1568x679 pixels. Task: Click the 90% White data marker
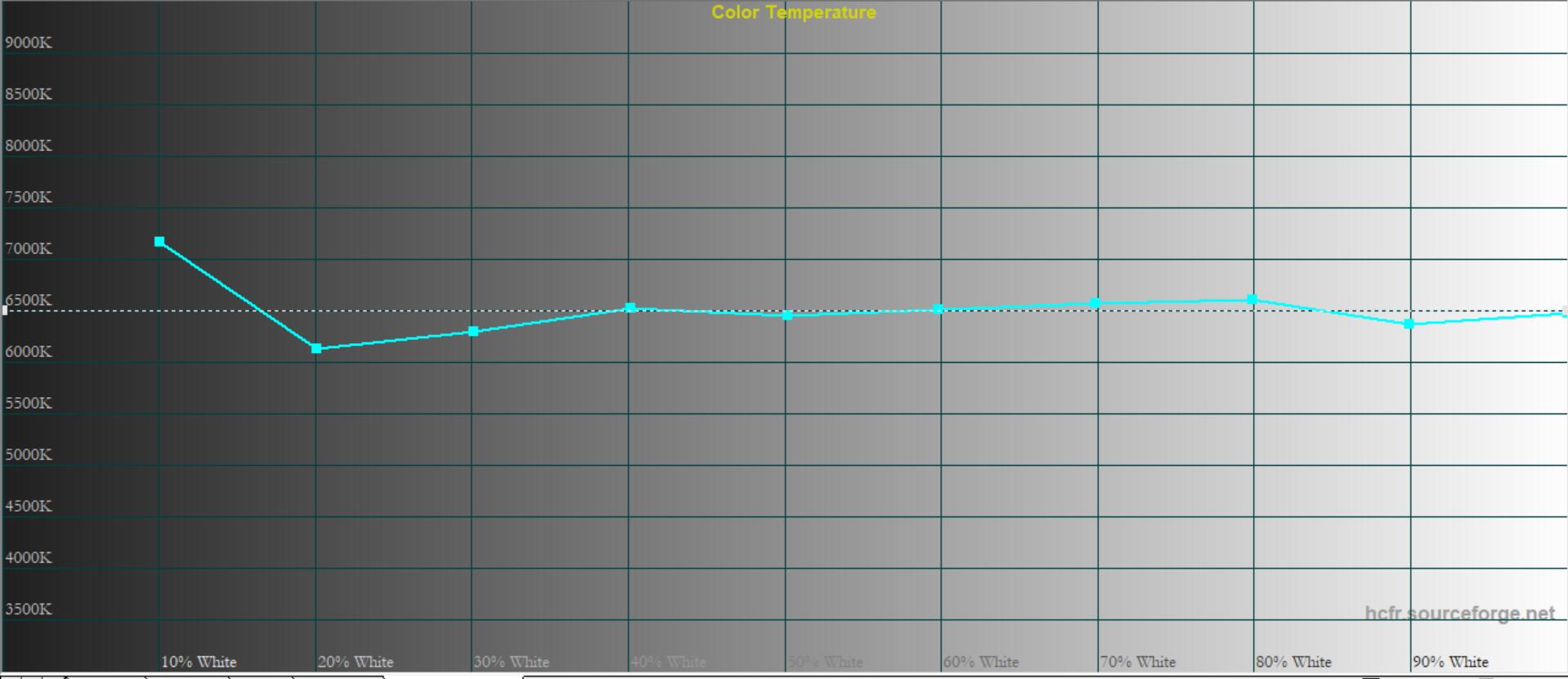(x=1409, y=324)
